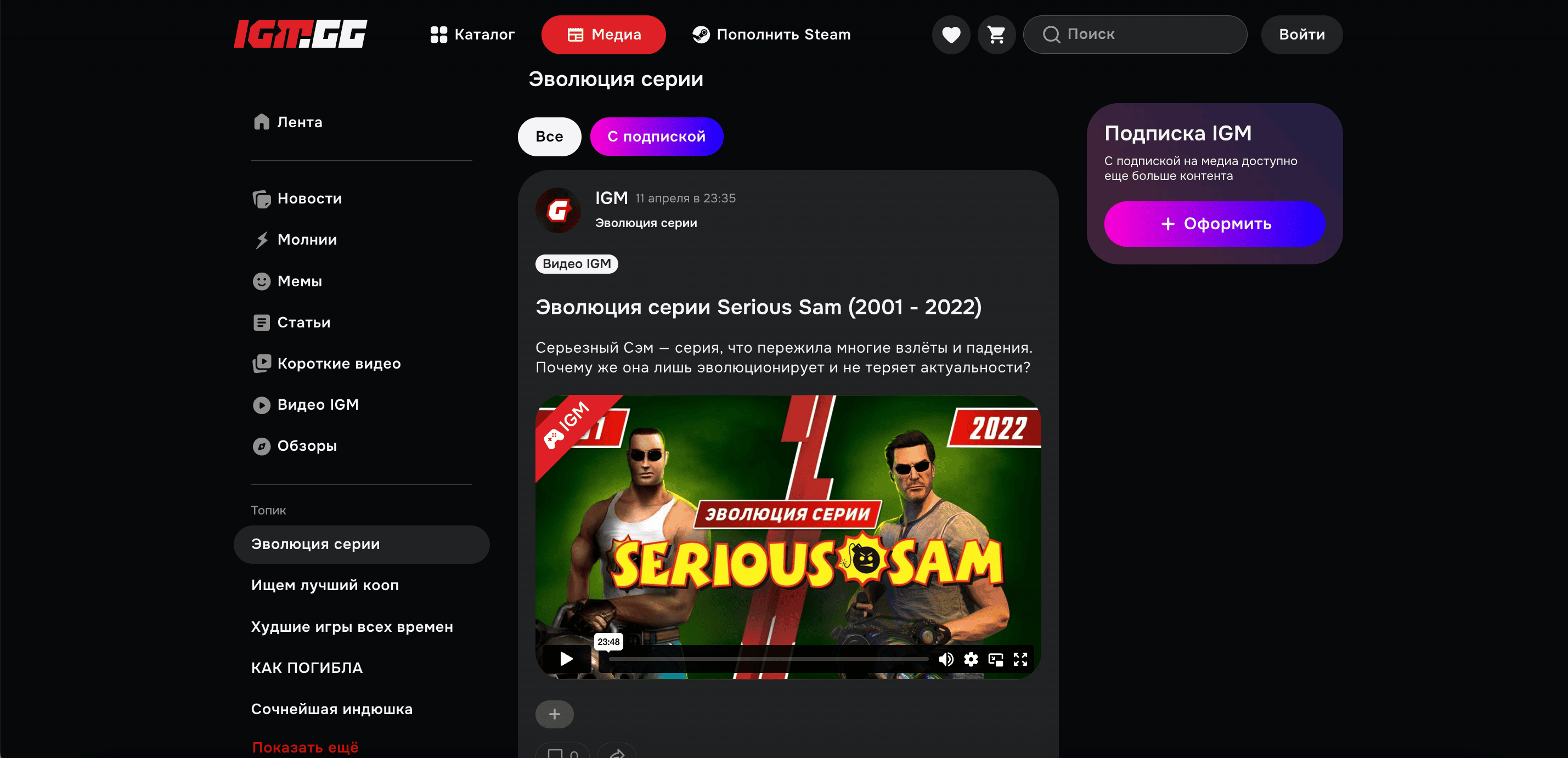
Task: Click the Новости sidebar icon
Action: click(262, 199)
